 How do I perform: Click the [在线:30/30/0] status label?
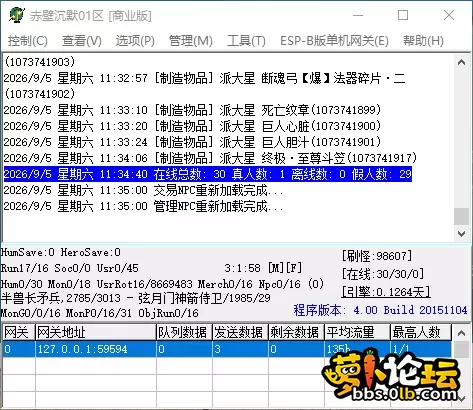pyautogui.click(x=383, y=274)
